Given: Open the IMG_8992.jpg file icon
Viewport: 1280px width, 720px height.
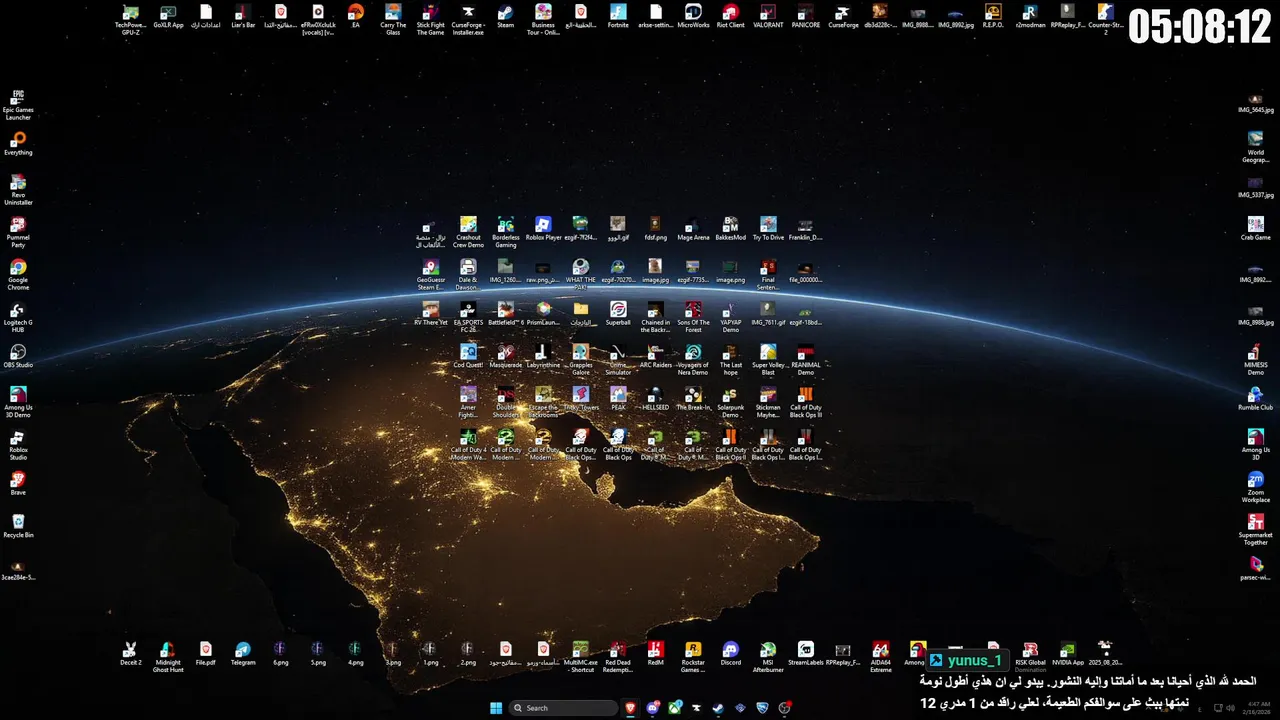Looking at the screenshot, I should [955, 17].
